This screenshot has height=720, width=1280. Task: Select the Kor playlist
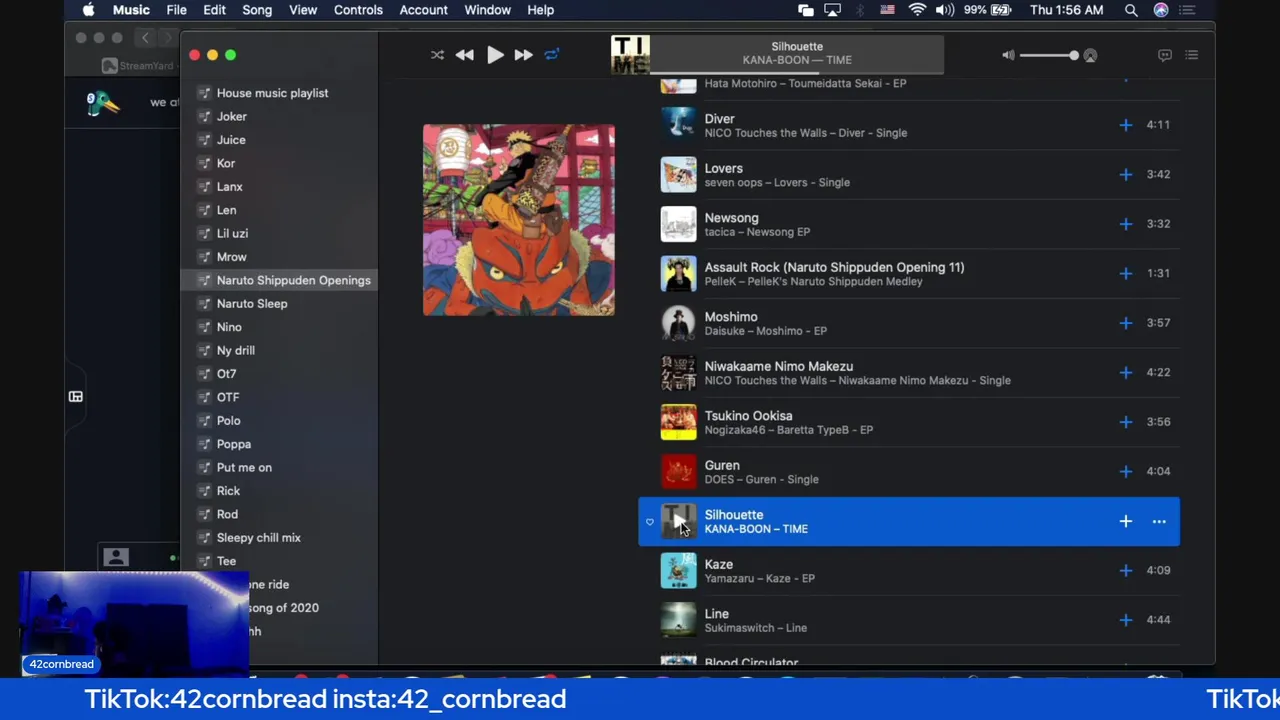226,163
